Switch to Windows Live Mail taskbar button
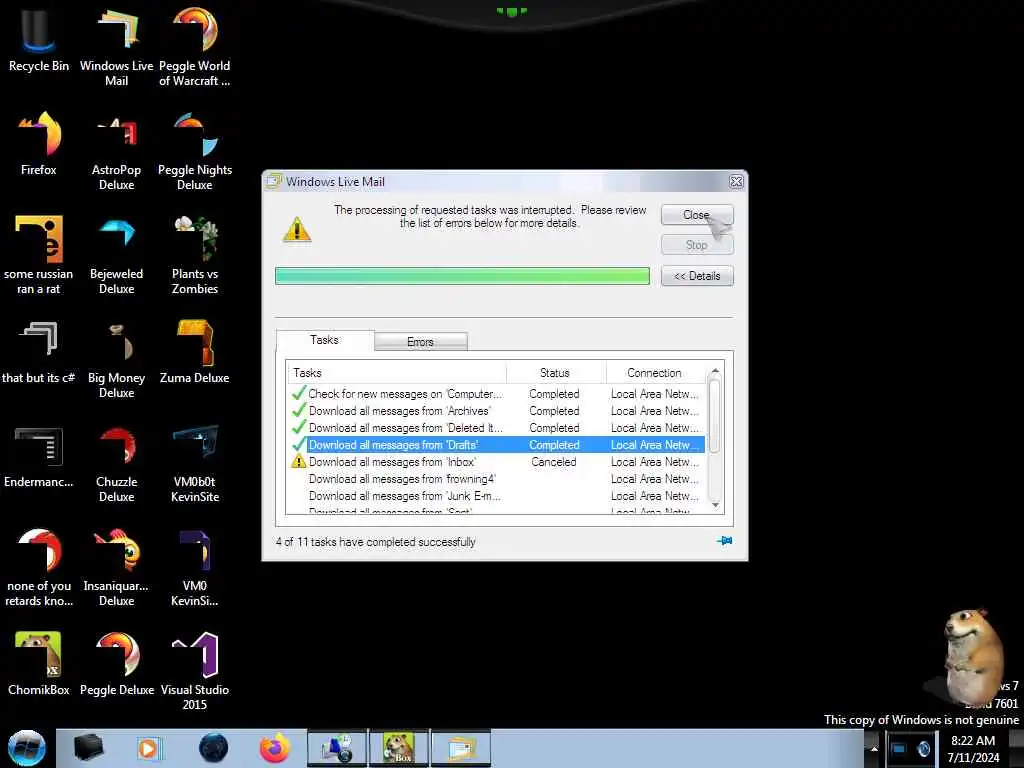 (x=460, y=748)
